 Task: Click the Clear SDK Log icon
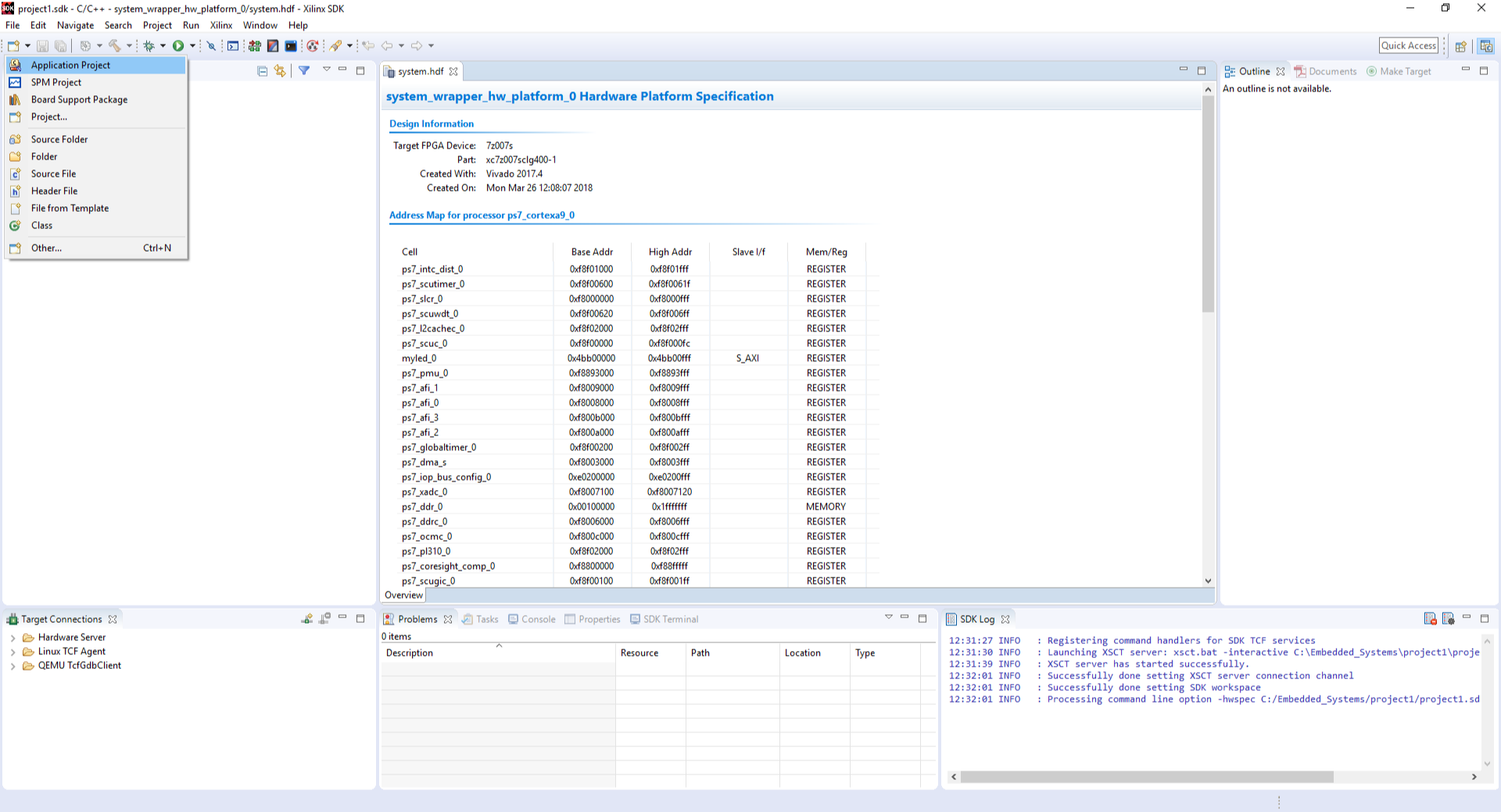pyautogui.click(x=1430, y=618)
